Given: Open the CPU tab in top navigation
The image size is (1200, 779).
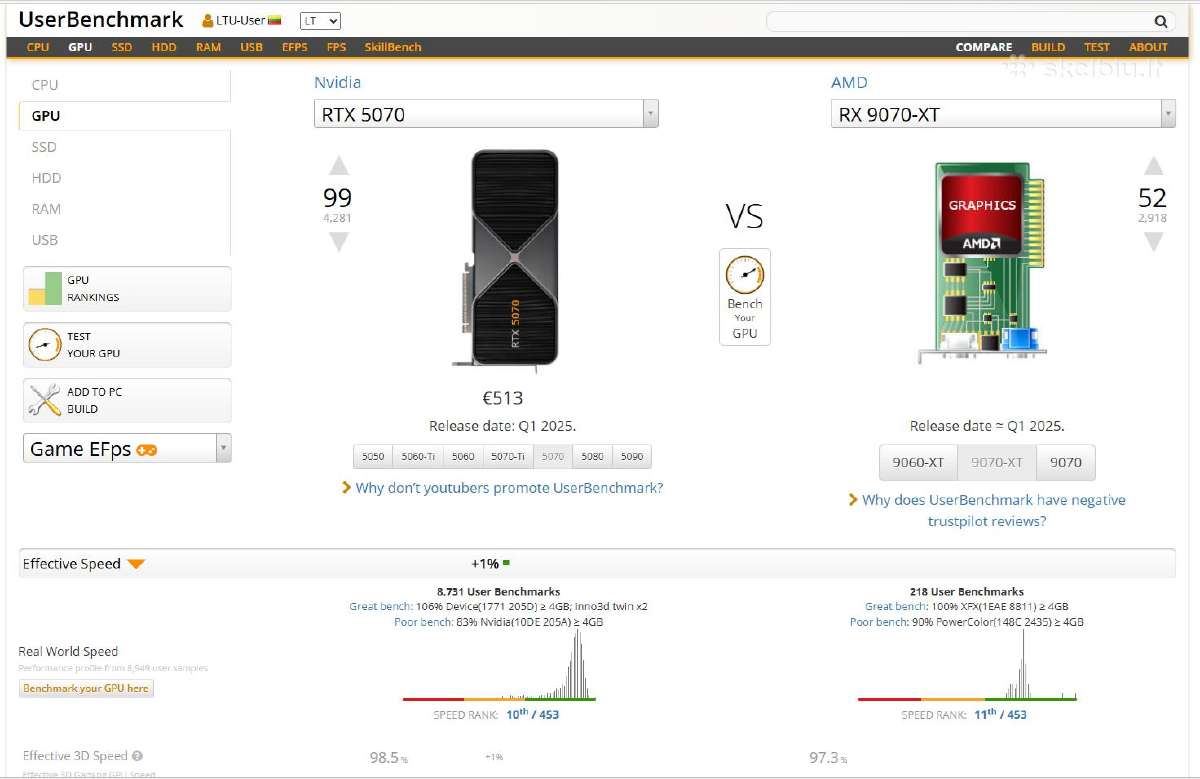Looking at the screenshot, I should [x=38, y=47].
